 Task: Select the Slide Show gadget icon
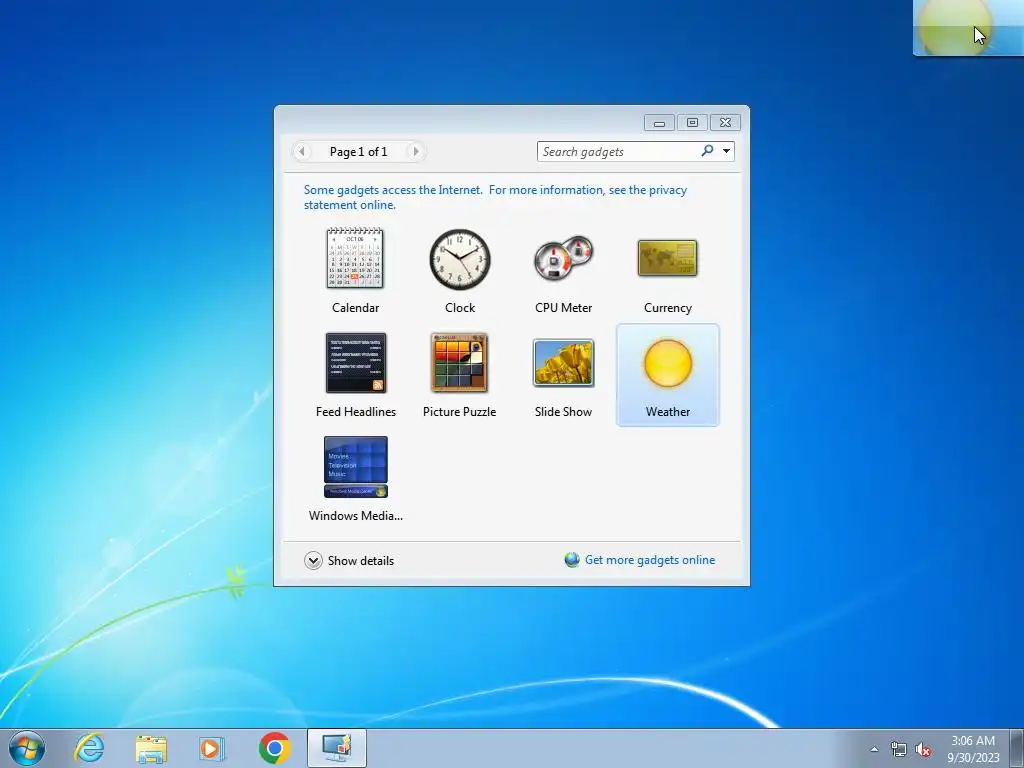563,362
